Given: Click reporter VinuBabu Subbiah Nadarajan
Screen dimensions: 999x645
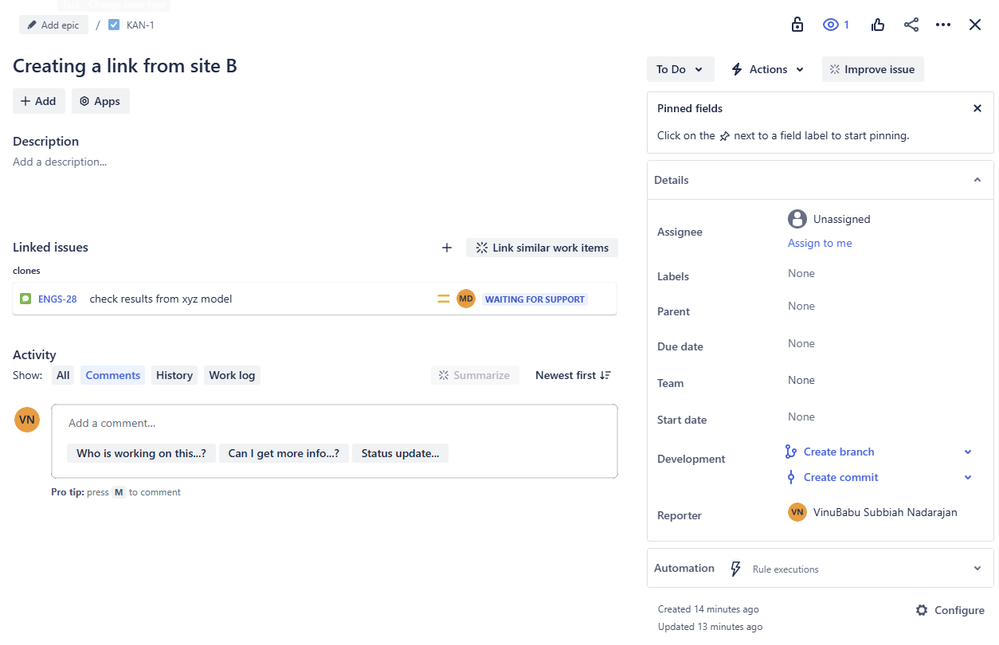Looking at the screenshot, I should (885, 512).
